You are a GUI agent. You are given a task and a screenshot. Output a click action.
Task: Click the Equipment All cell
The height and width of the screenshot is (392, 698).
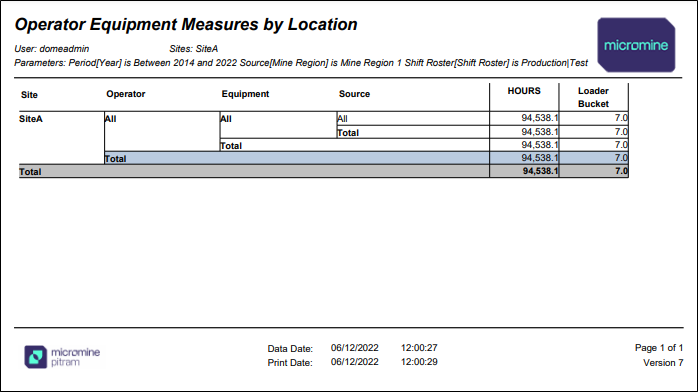point(226,119)
